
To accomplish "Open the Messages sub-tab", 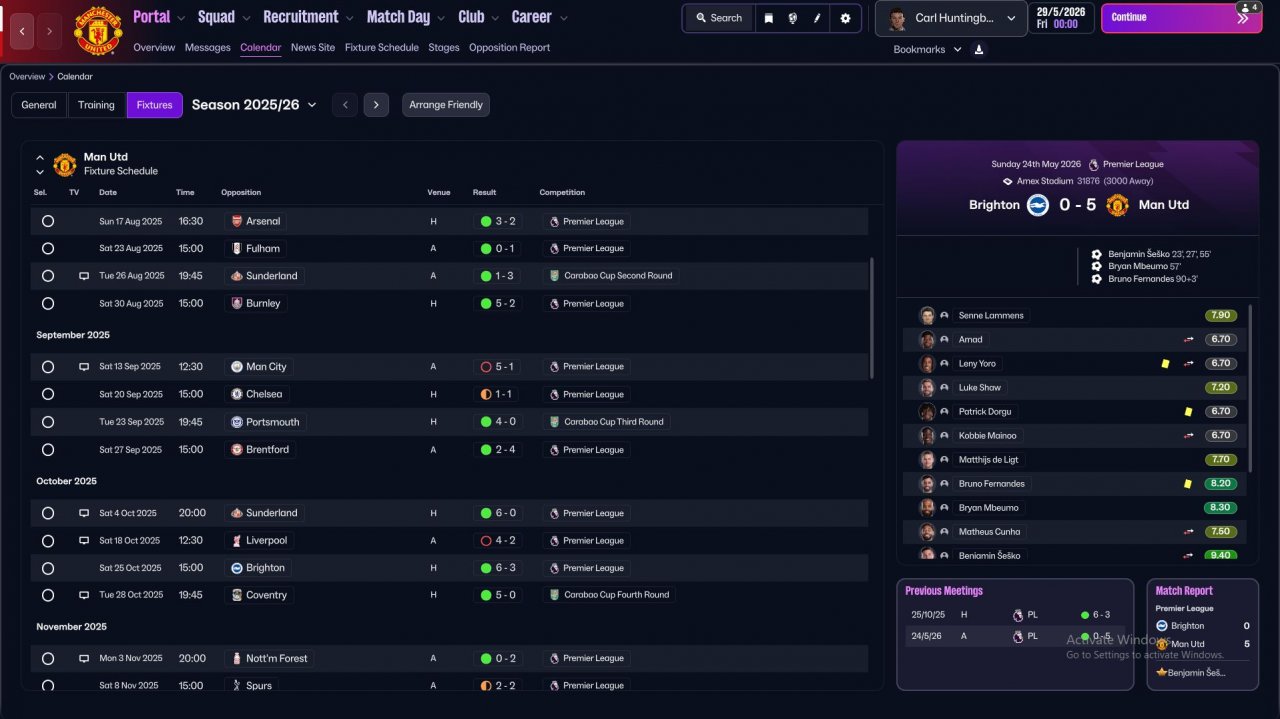I will [208, 48].
